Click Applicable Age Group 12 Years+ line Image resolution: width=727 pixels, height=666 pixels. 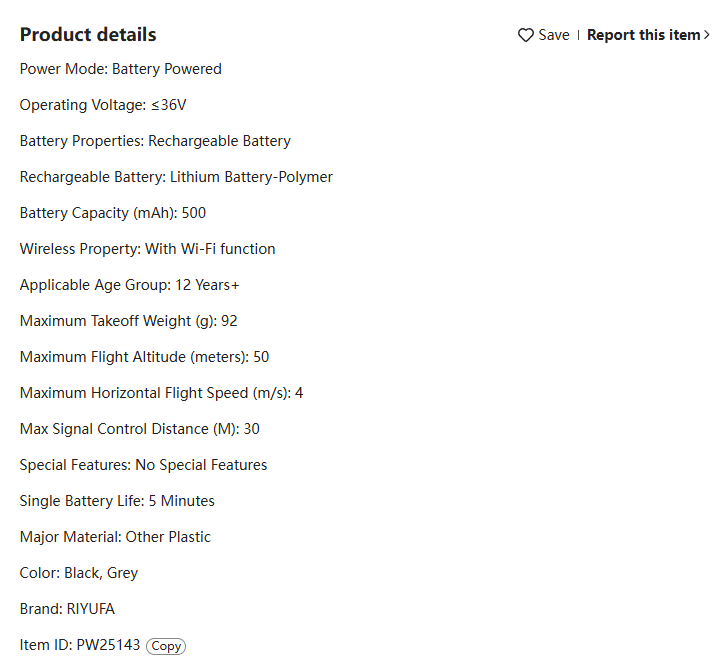click(x=129, y=285)
